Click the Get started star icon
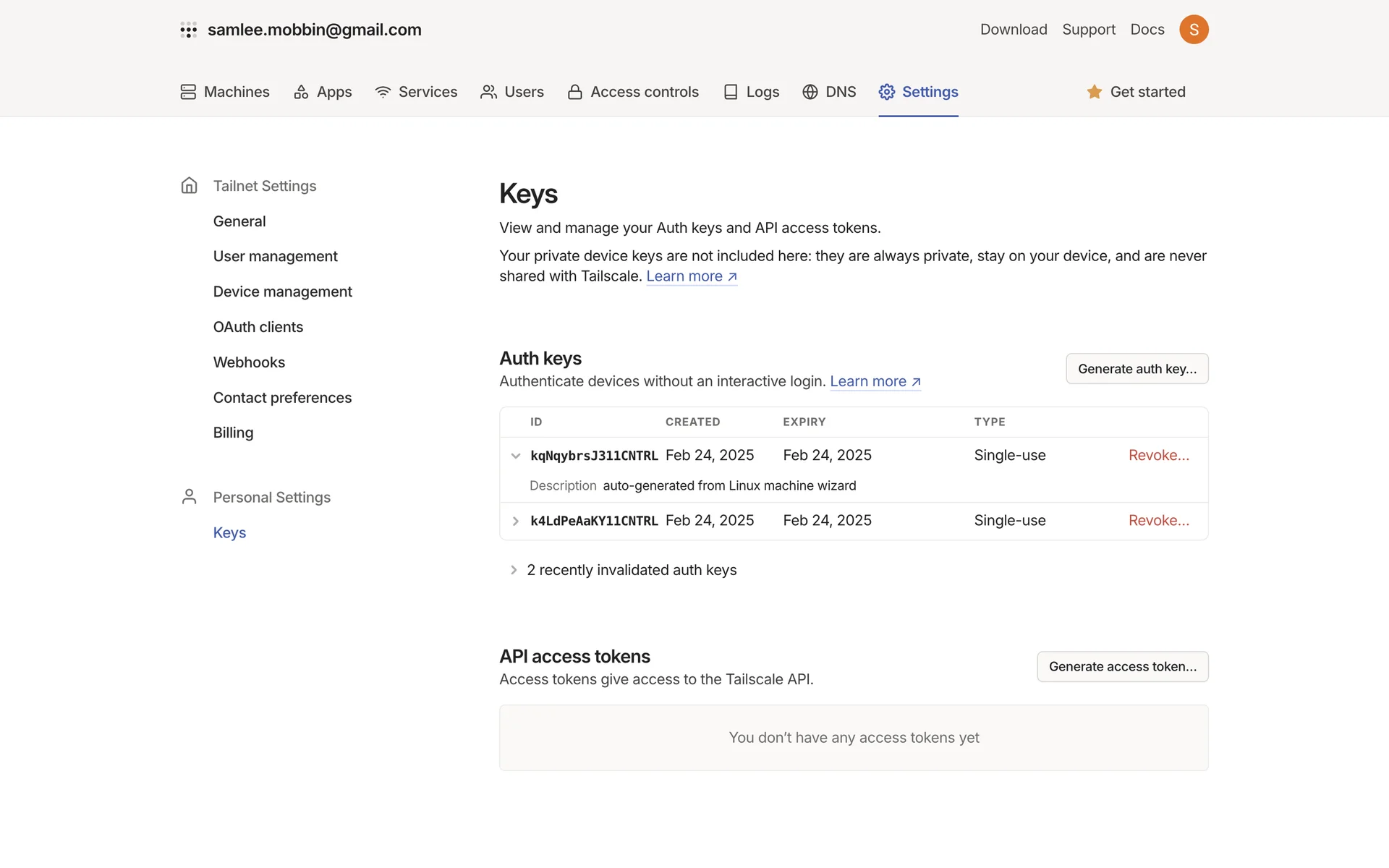1389x868 pixels. click(x=1094, y=92)
